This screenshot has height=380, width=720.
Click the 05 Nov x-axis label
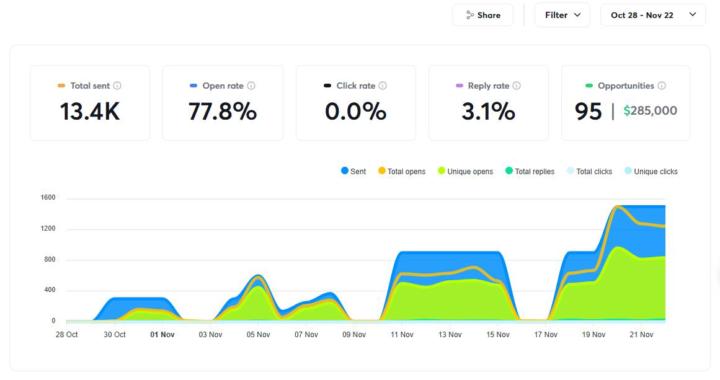click(258, 335)
